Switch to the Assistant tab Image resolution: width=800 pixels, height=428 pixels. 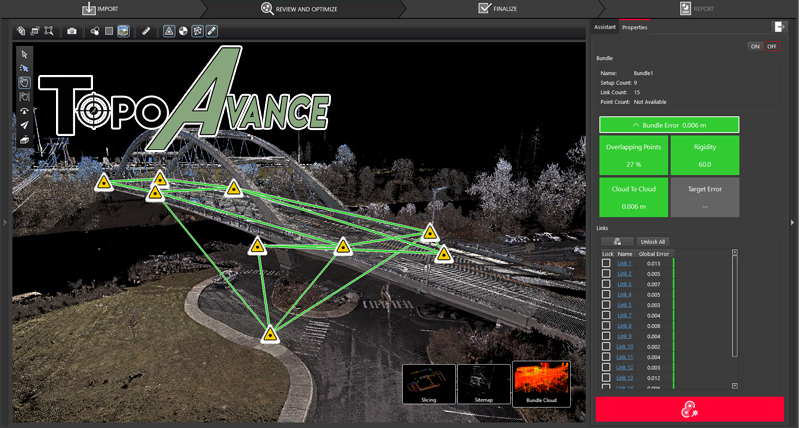[x=605, y=27]
